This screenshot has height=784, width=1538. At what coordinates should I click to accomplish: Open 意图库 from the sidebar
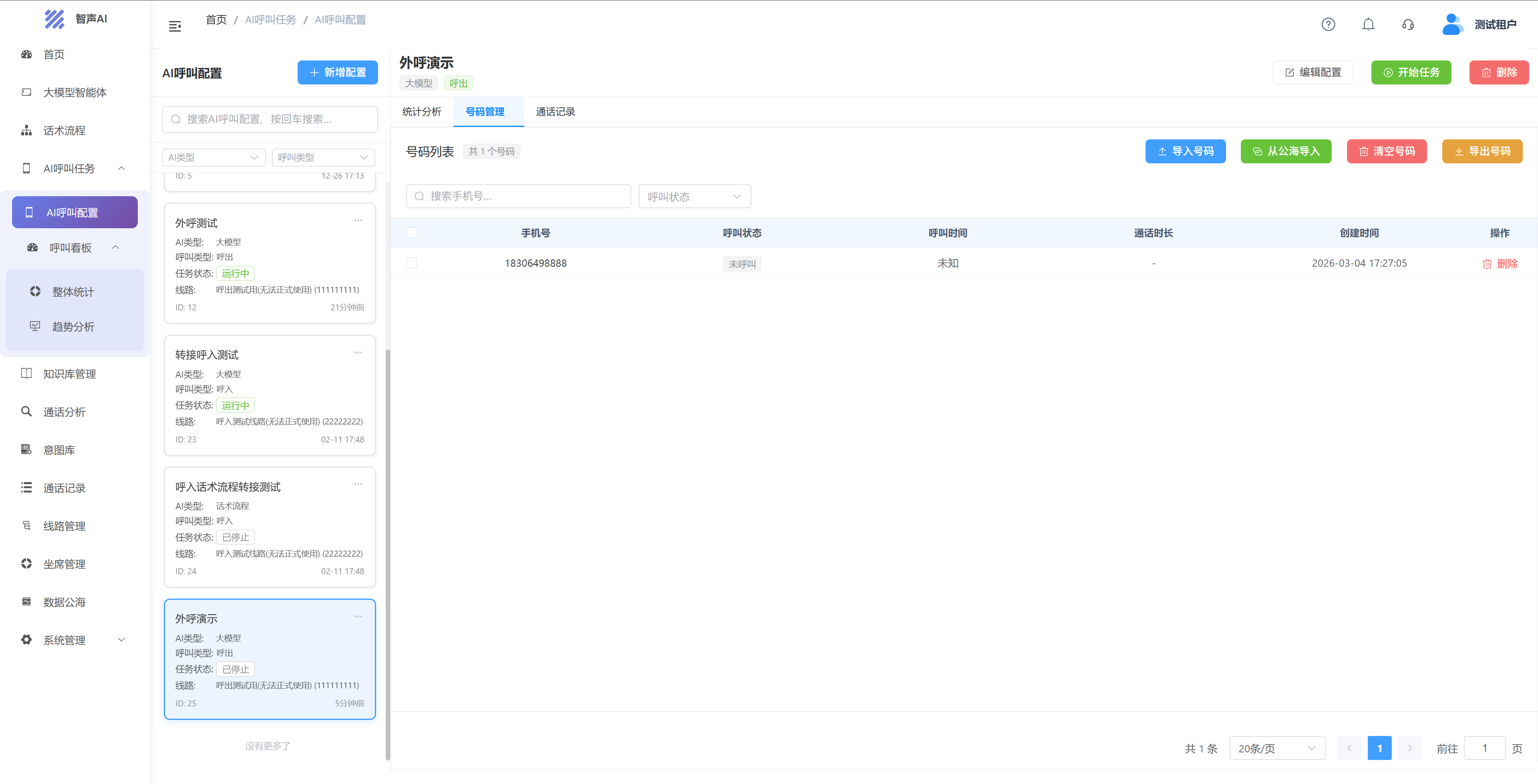[x=59, y=450]
